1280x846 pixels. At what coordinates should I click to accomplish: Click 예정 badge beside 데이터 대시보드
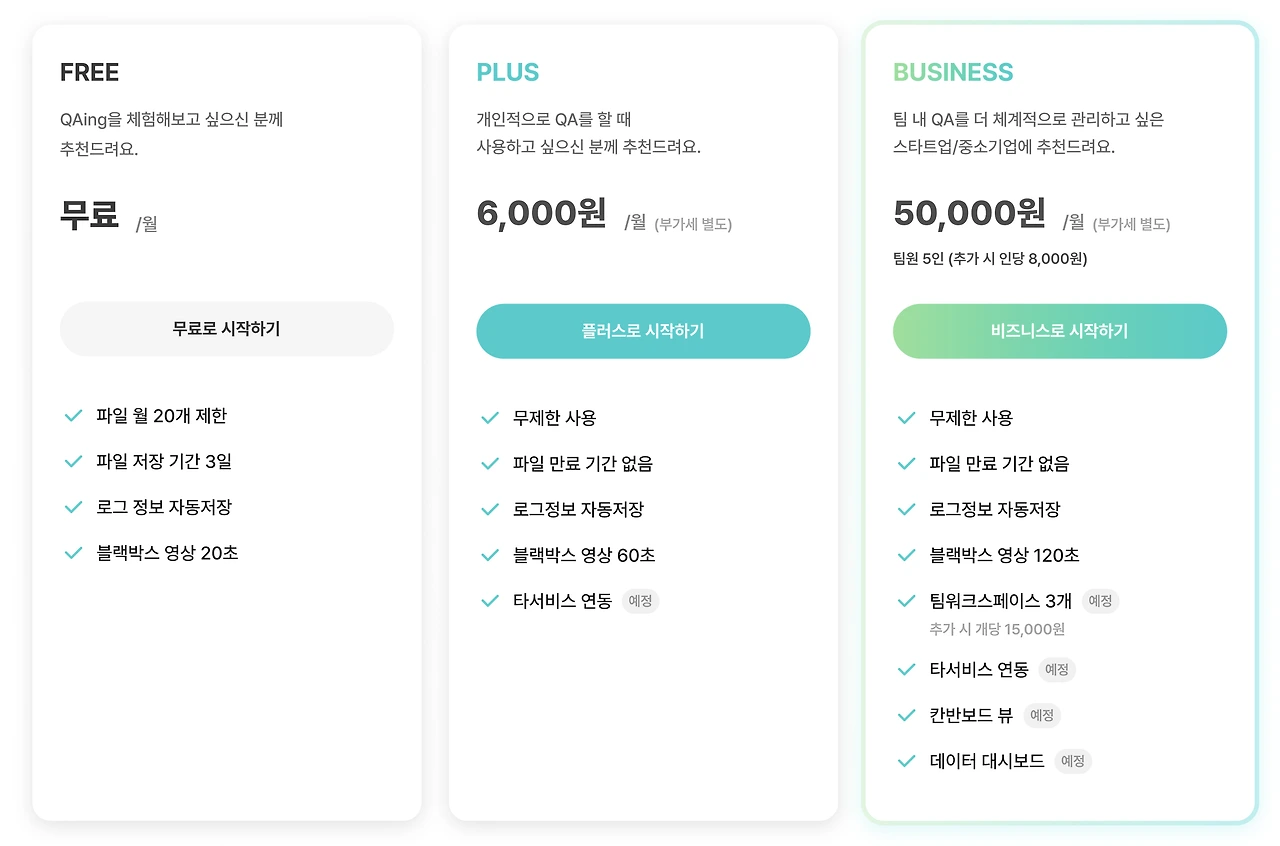click(x=1073, y=761)
